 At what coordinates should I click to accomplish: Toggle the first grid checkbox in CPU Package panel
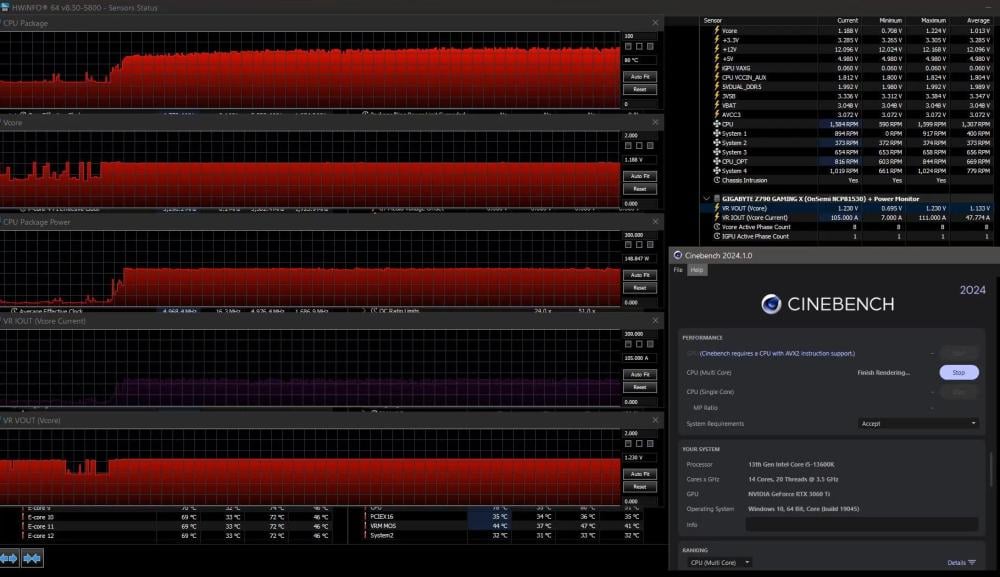pos(628,45)
